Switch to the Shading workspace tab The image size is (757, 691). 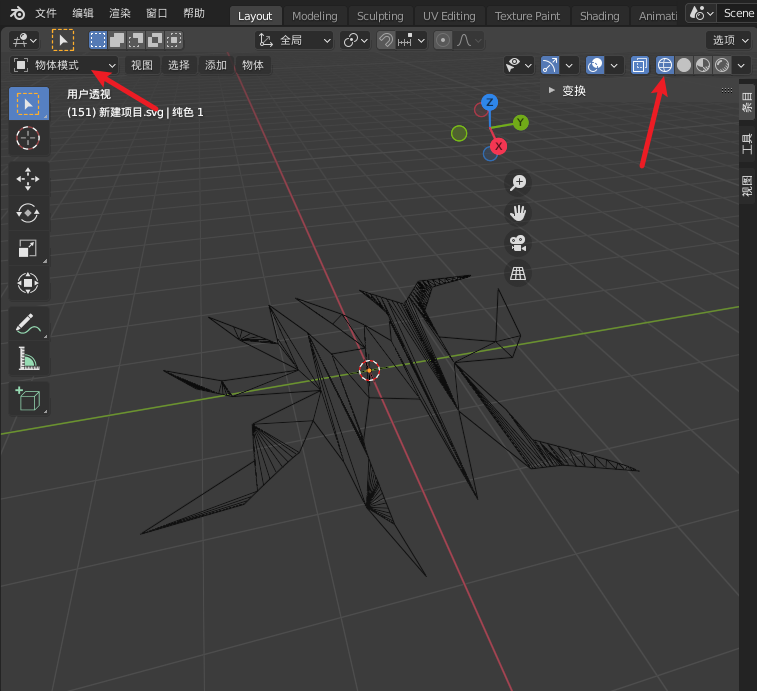[x=600, y=16]
